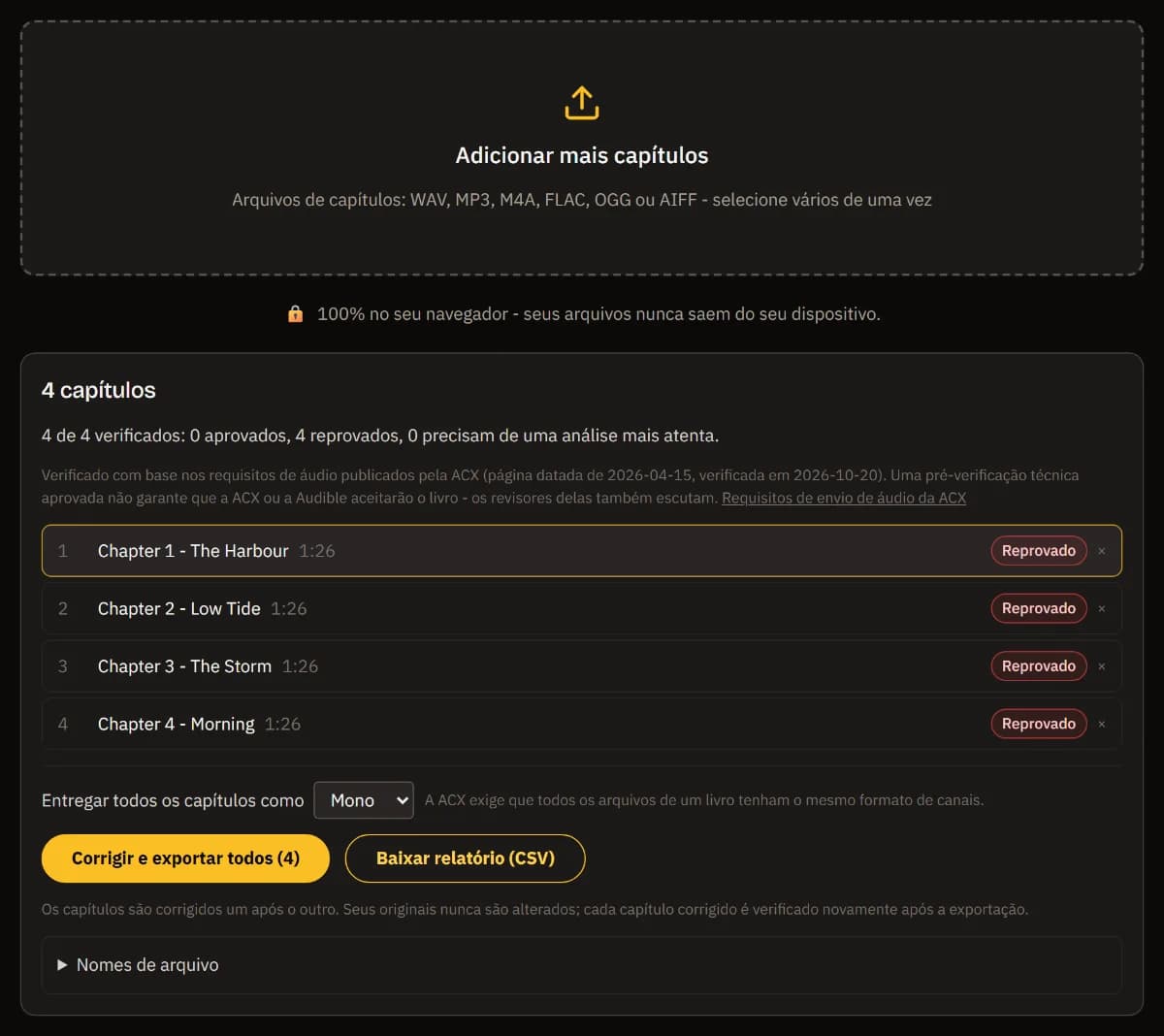Select Chapter 1 - The Harbour title
Image resolution: width=1164 pixels, height=1036 pixels.
point(193,551)
